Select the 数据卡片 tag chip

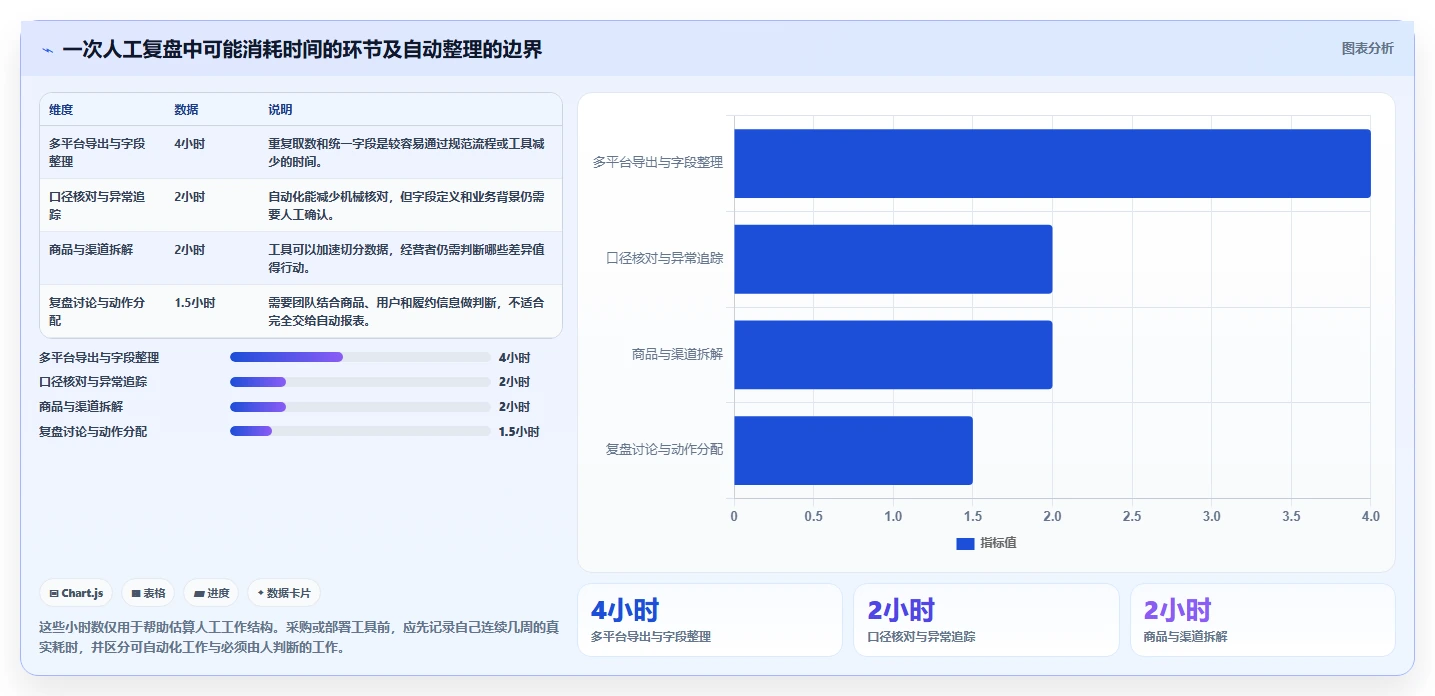click(284, 593)
